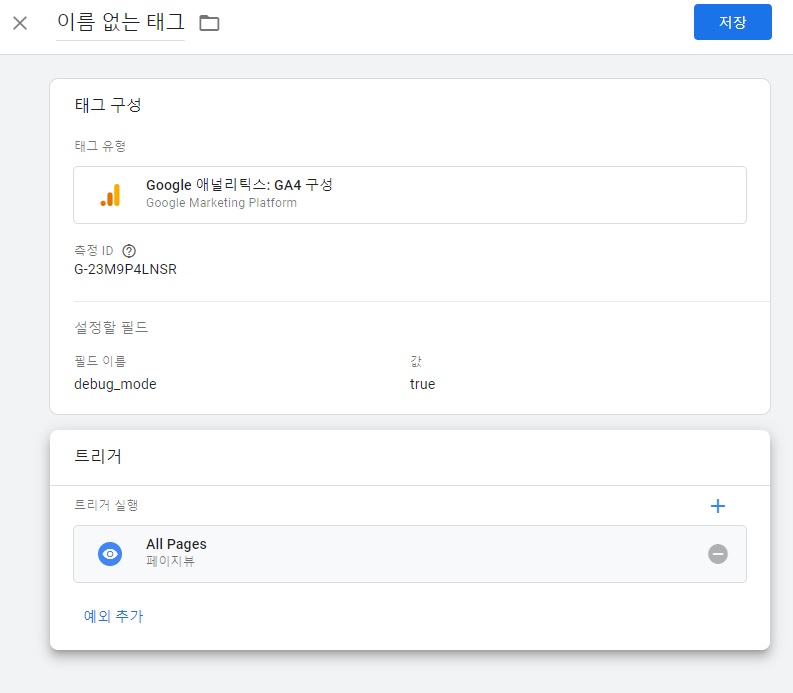Viewport: 793px width, 693px height.
Task: Close the tag editor with X icon
Action: 20,23
